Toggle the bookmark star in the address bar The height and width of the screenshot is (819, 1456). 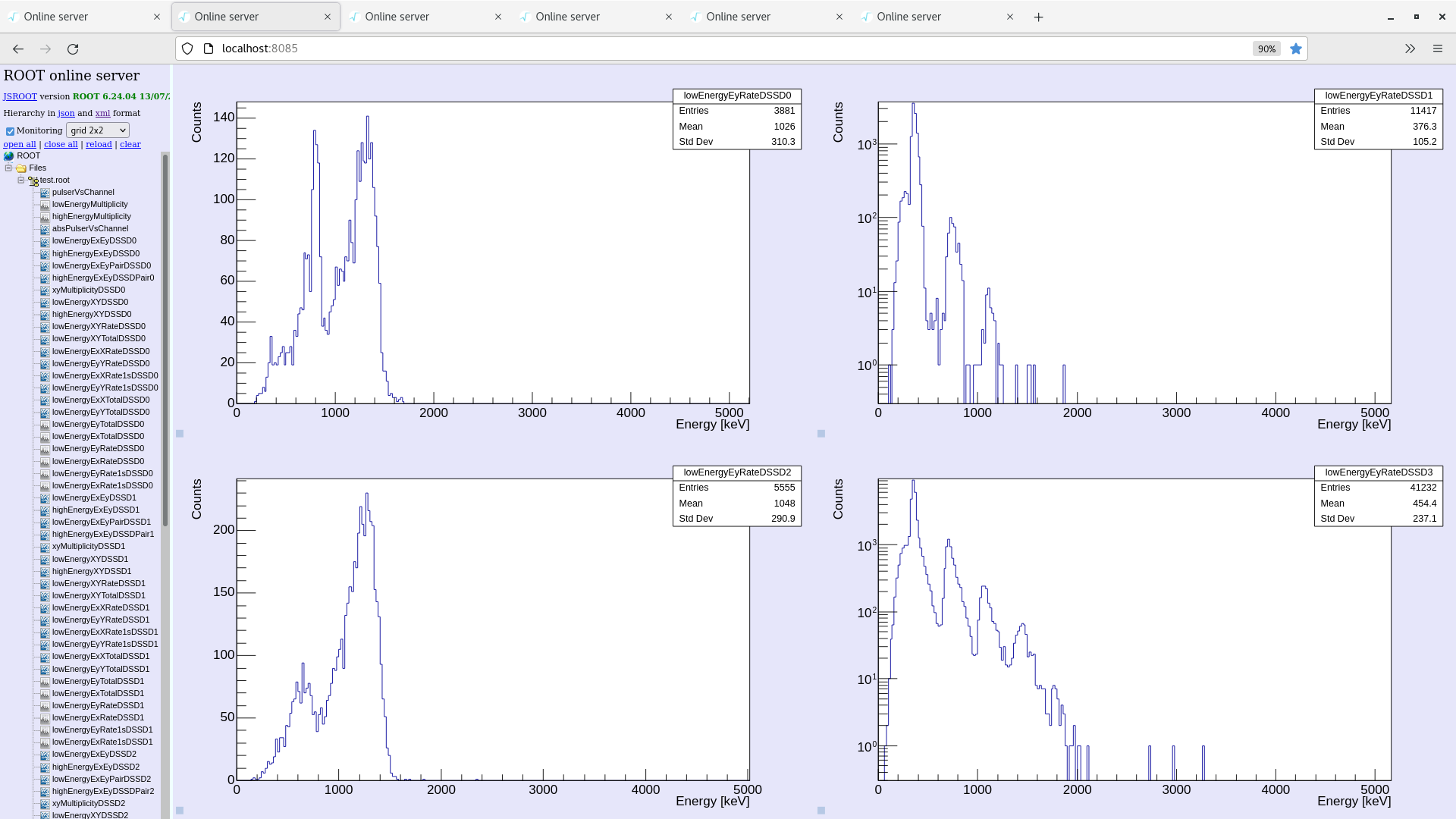click(x=1296, y=49)
